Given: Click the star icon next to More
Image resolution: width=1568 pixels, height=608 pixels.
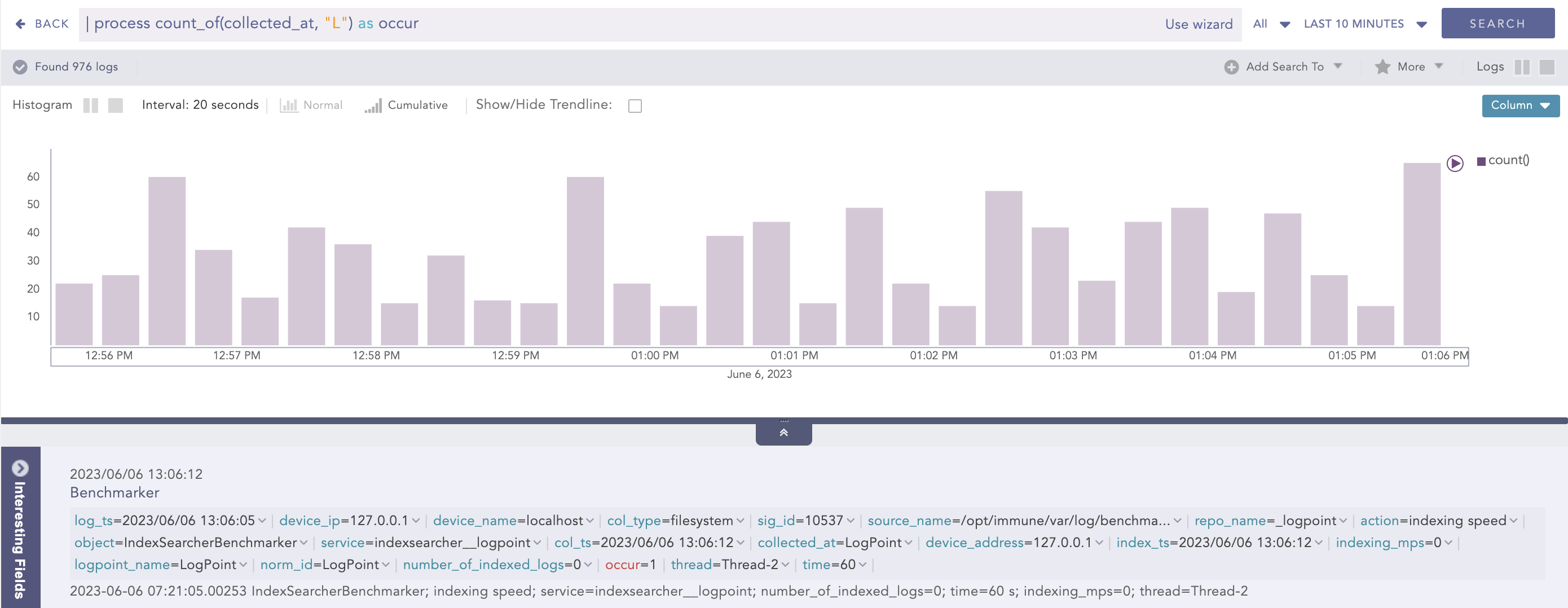Looking at the screenshot, I should pos(1382,67).
